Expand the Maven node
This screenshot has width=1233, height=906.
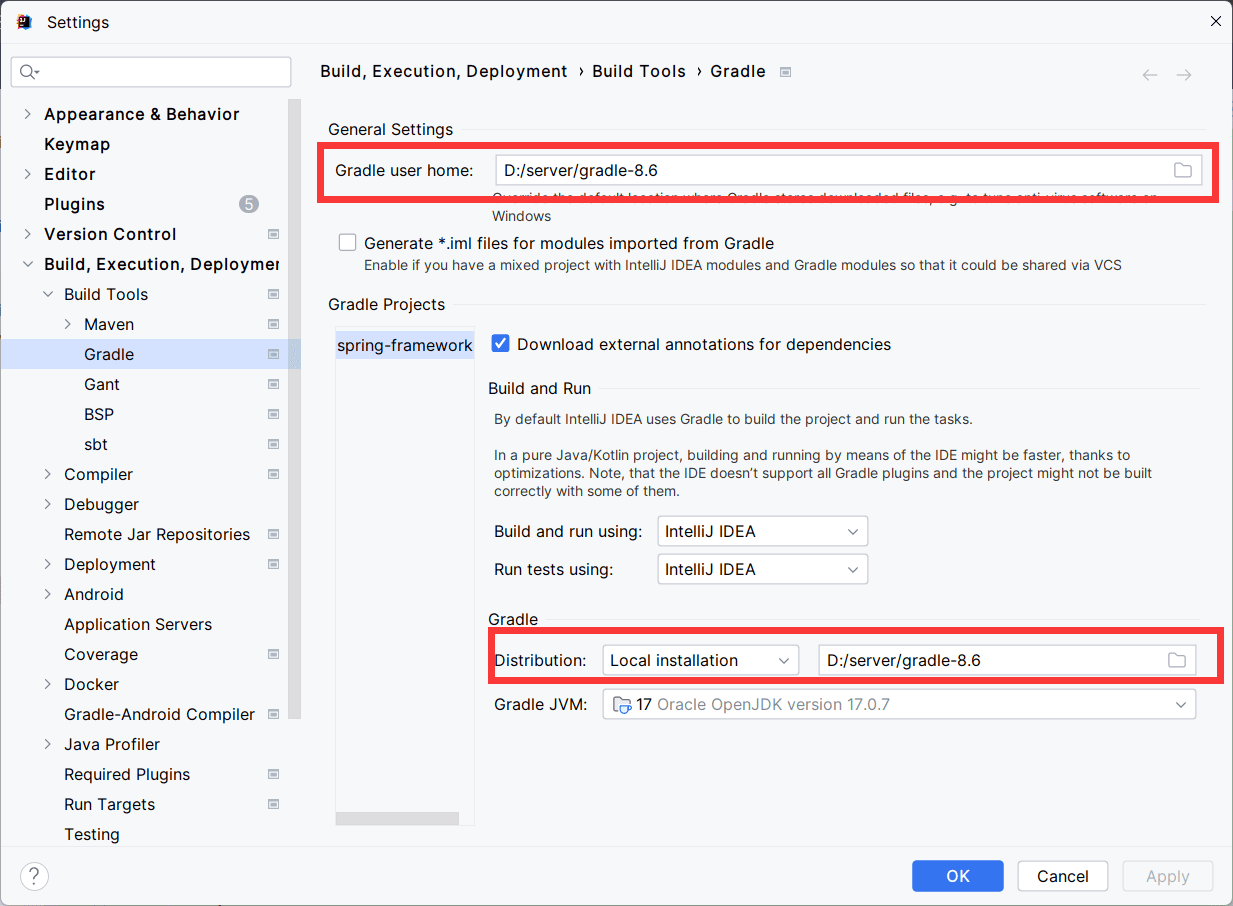(67, 324)
